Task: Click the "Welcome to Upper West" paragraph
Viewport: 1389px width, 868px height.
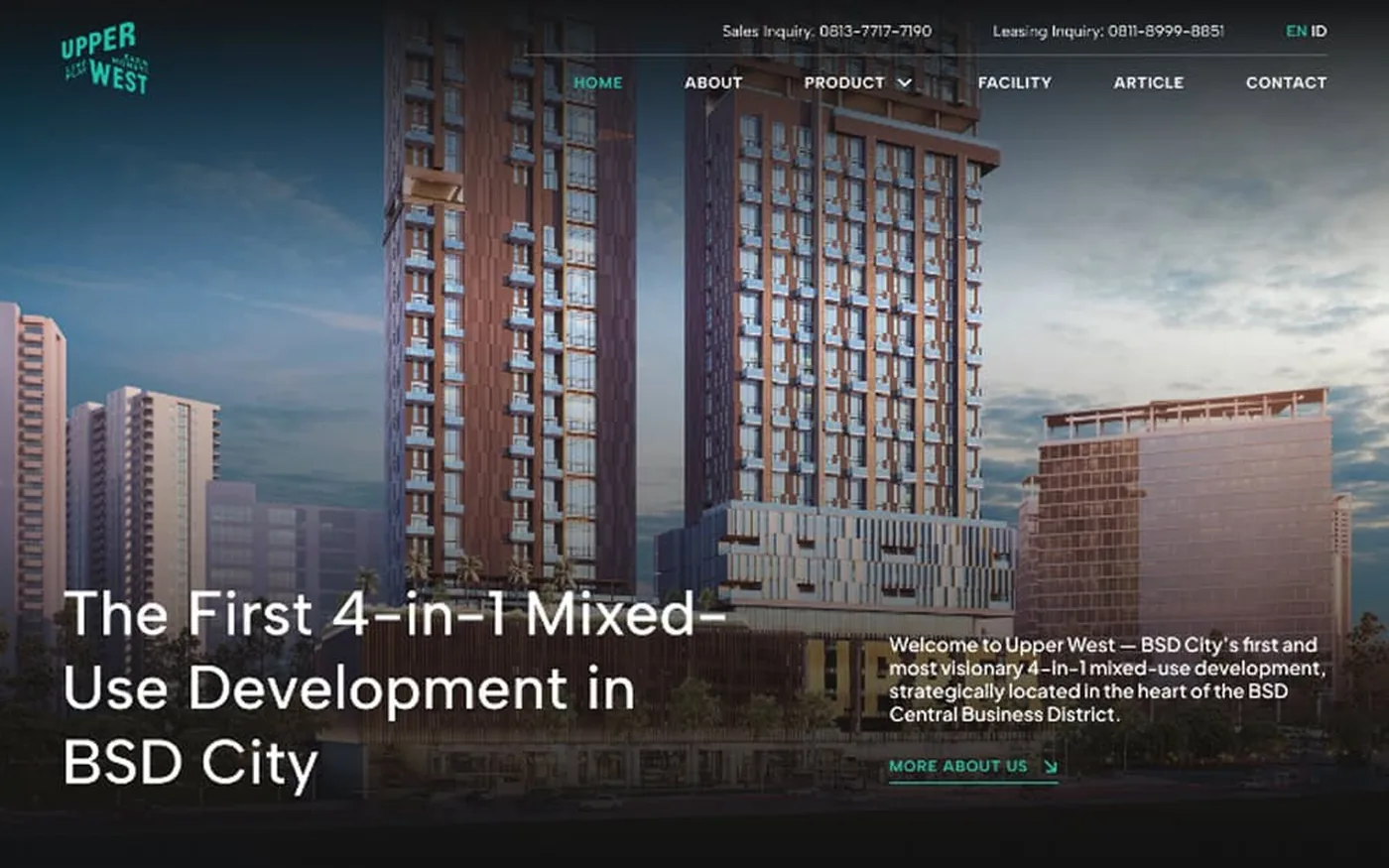Action: point(1107,680)
